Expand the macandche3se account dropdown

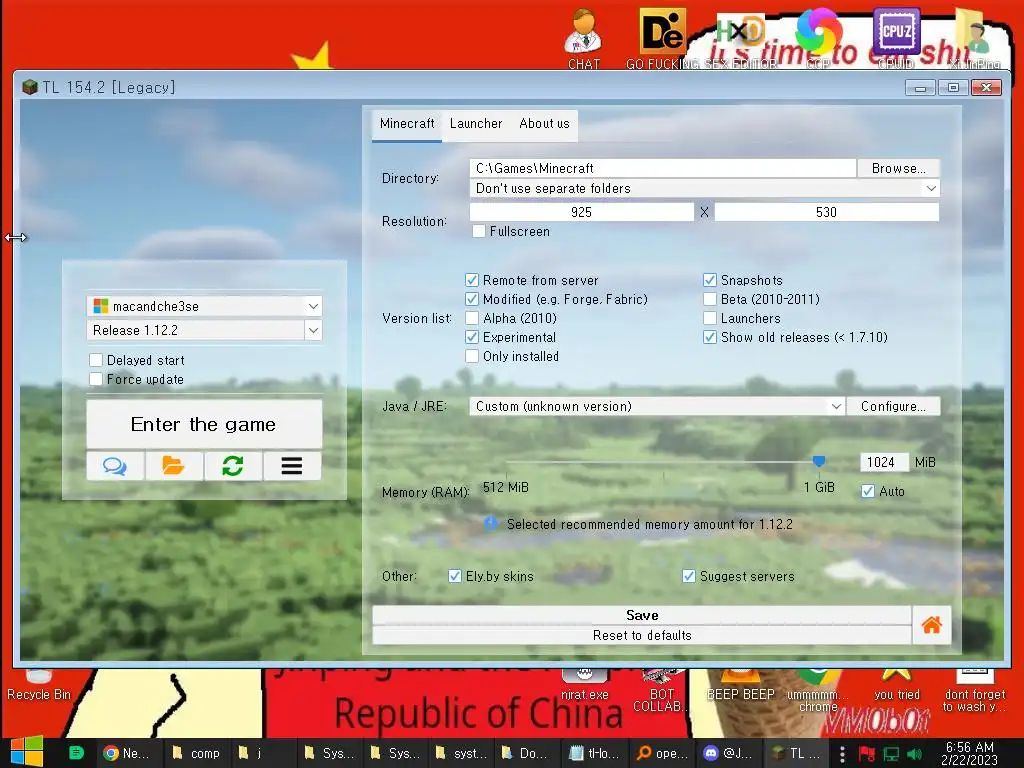pyautogui.click(x=313, y=306)
